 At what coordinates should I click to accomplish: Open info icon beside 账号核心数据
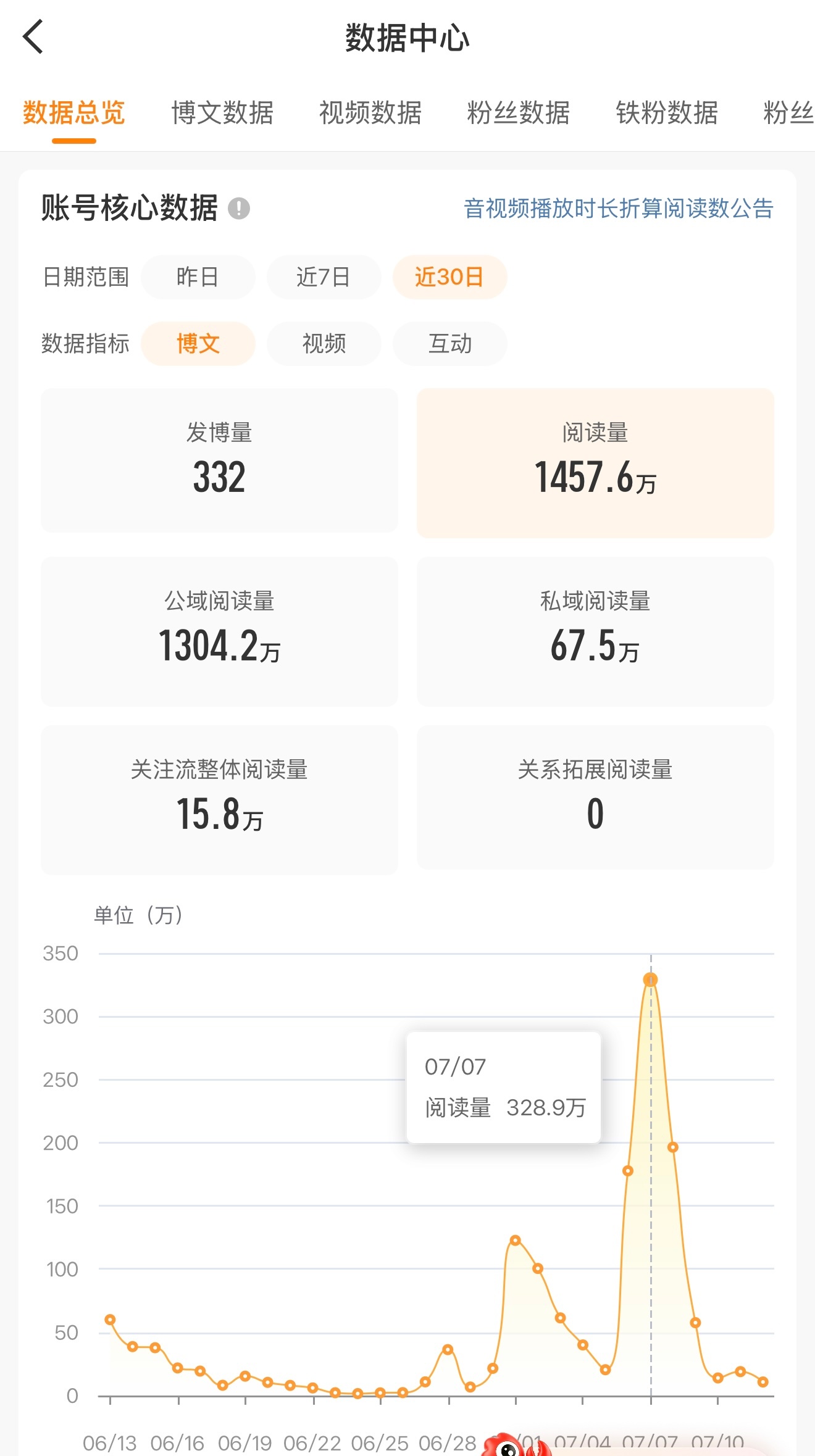239,208
